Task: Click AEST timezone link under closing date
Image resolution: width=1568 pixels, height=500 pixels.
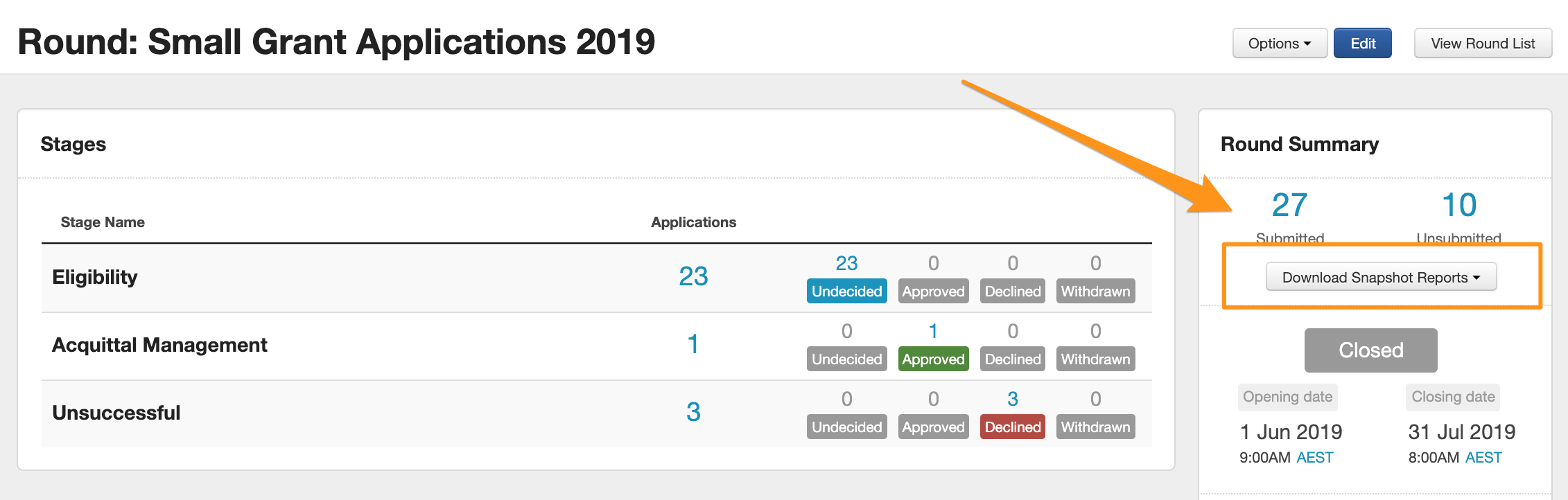Action: [1483, 458]
